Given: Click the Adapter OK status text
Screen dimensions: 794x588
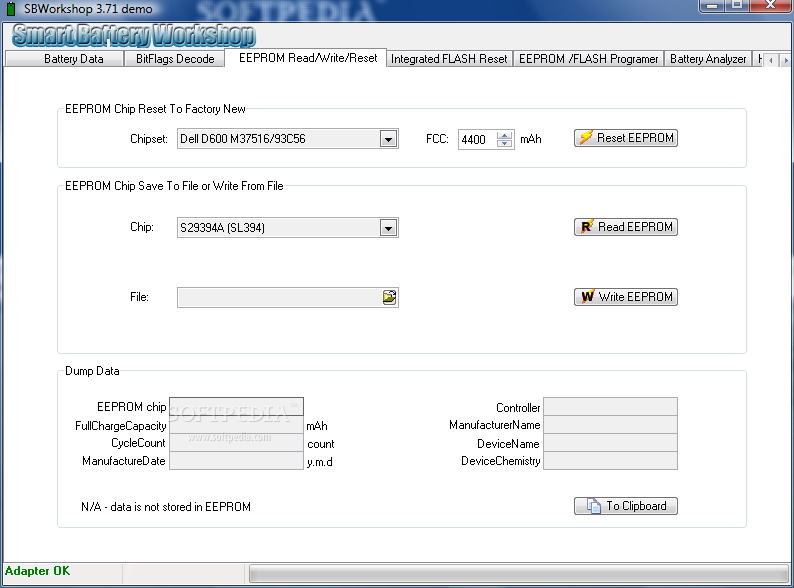Looking at the screenshot, I should click(37, 571).
